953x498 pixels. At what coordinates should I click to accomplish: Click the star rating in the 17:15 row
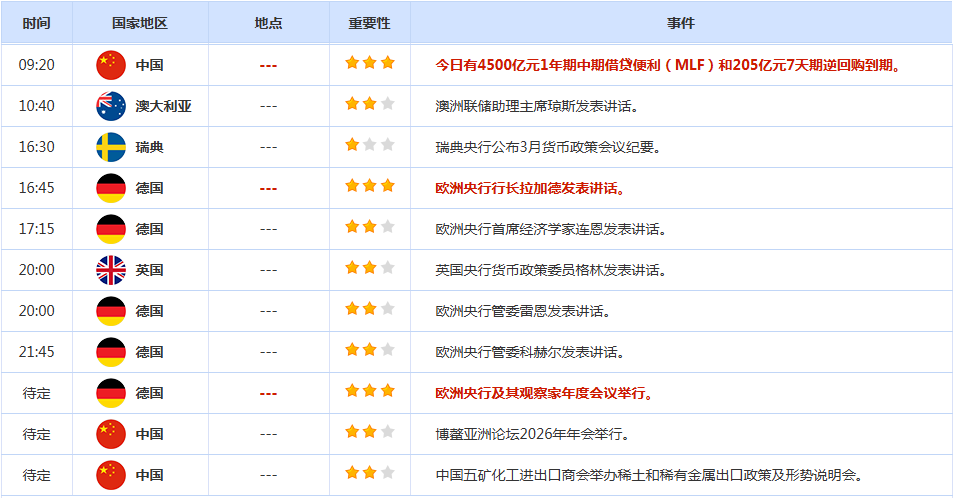click(x=370, y=227)
